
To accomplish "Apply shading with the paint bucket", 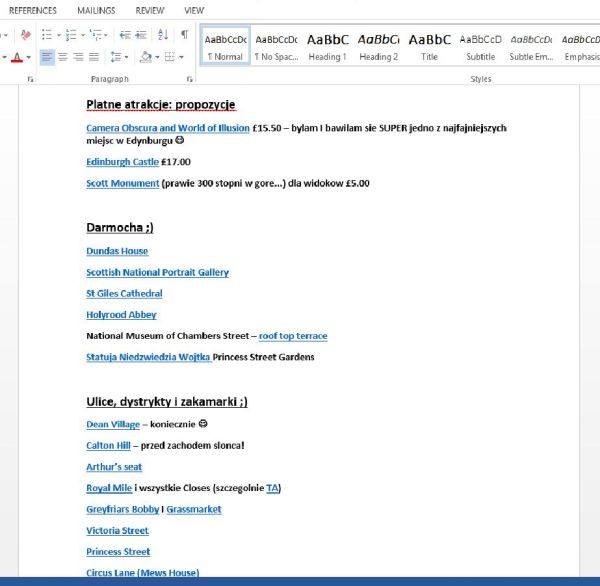I will [146, 57].
